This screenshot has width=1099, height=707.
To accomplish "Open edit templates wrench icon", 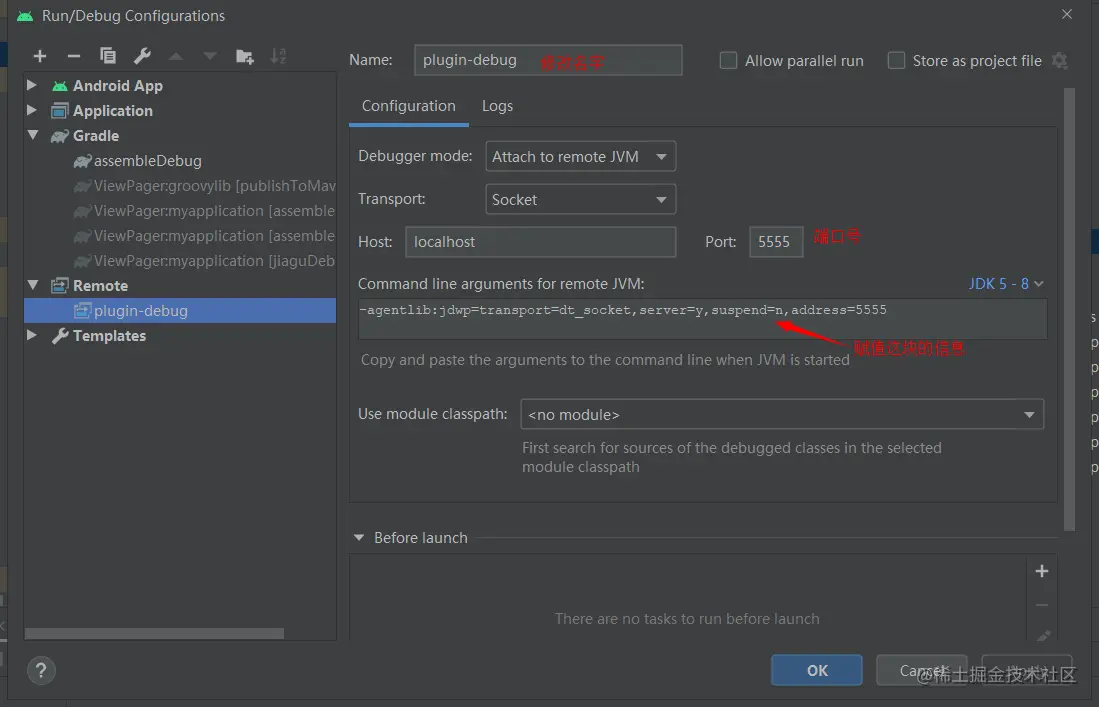I will 142,56.
